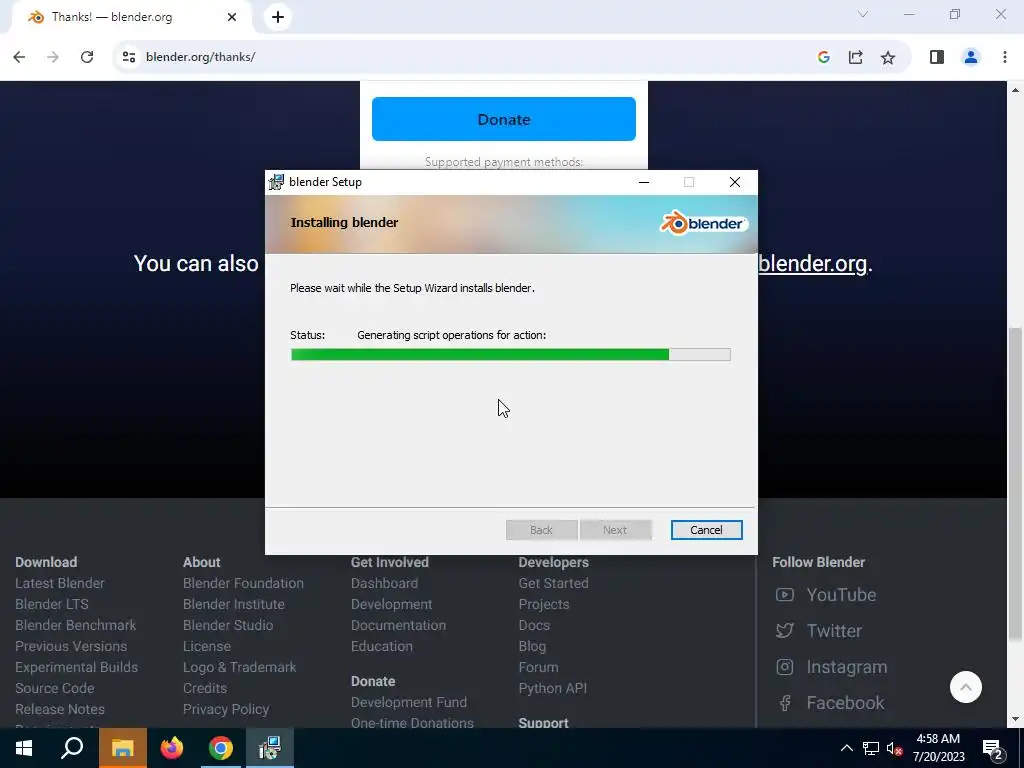Image resolution: width=1024 pixels, height=768 pixels.
Task: Click the Twitter bird icon
Action: [x=784, y=630]
